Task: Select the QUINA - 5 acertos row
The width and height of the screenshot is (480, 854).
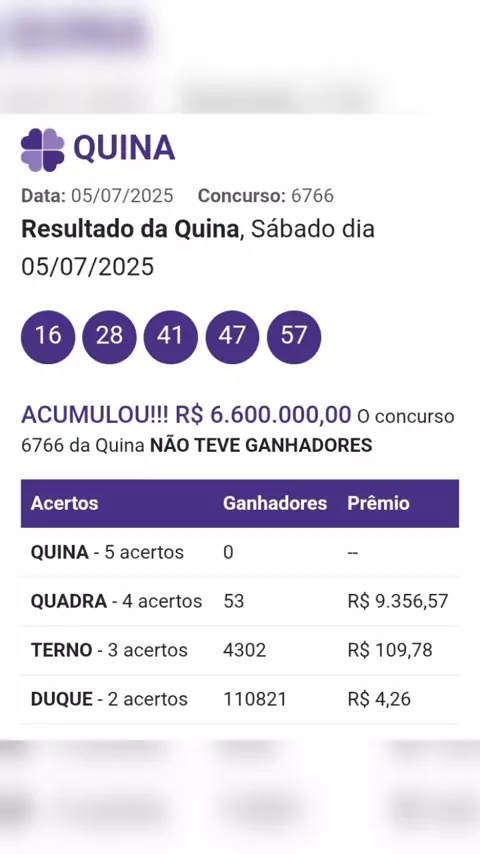Action: point(240,552)
